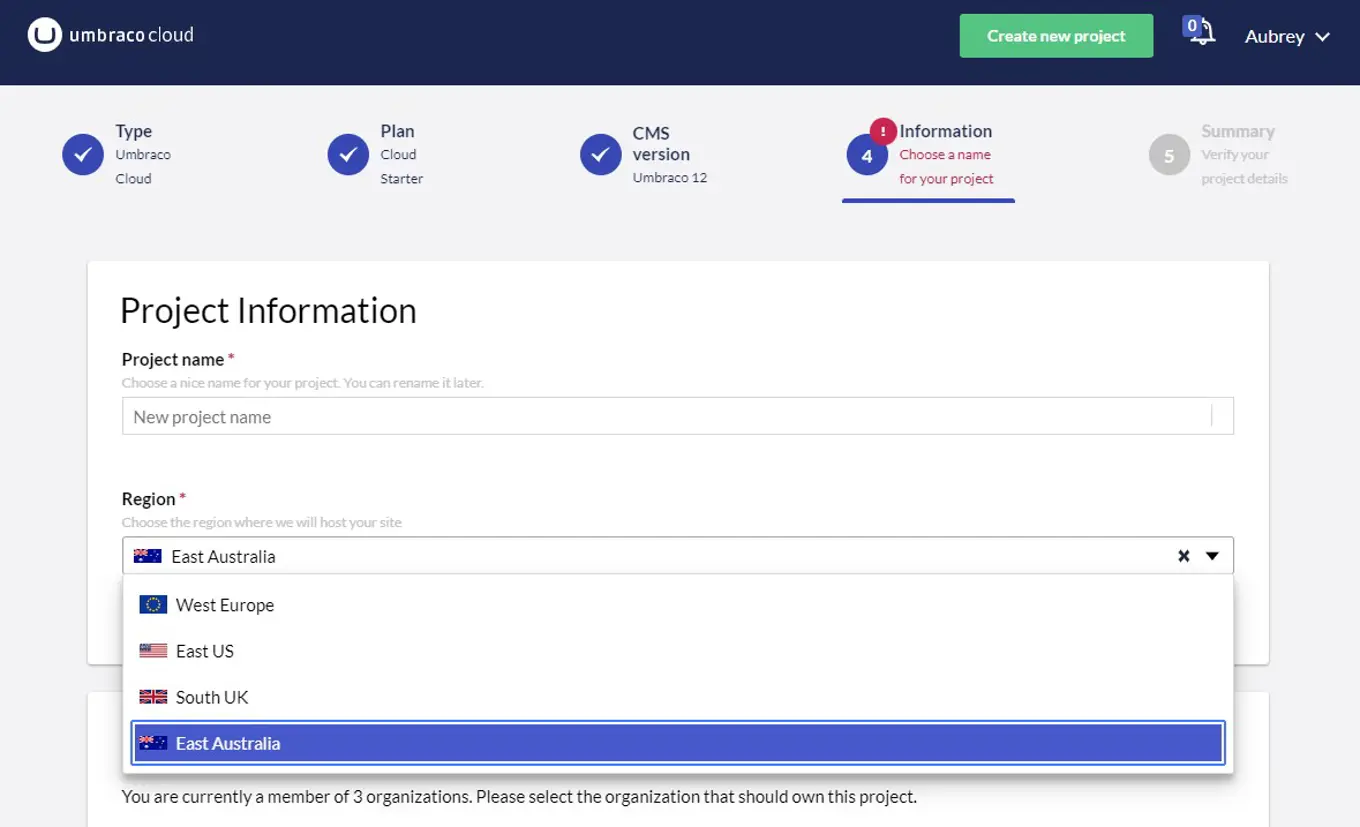Click the Project name input field
Image resolution: width=1360 pixels, height=827 pixels.
[666, 417]
